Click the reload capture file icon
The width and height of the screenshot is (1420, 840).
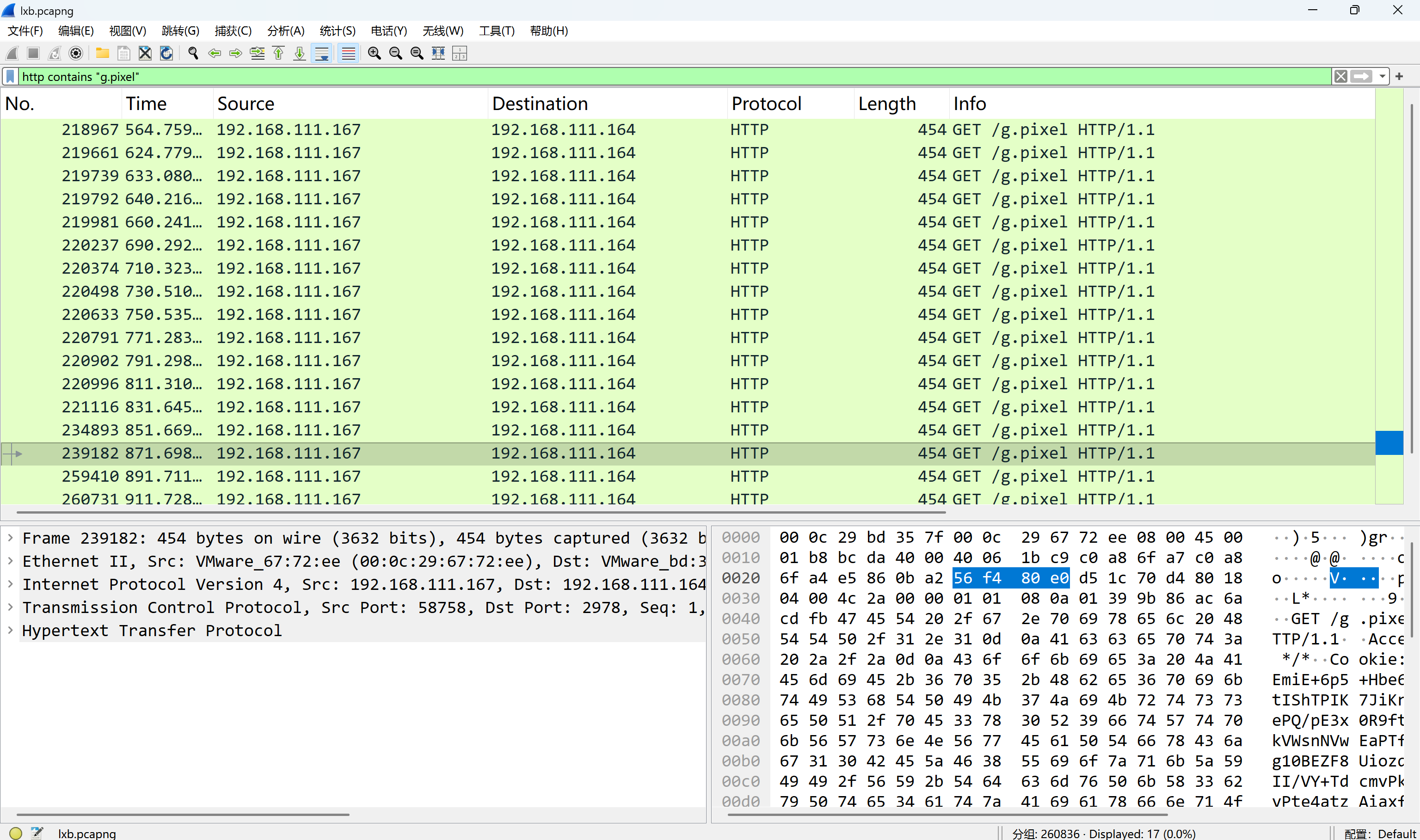(x=166, y=53)
